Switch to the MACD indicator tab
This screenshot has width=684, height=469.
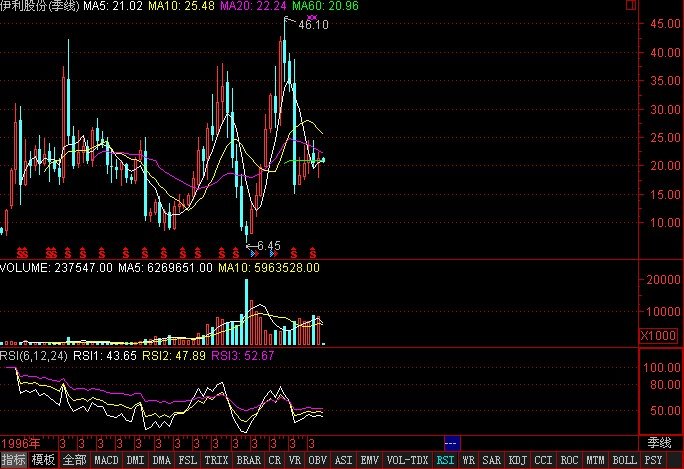[105, 461]
